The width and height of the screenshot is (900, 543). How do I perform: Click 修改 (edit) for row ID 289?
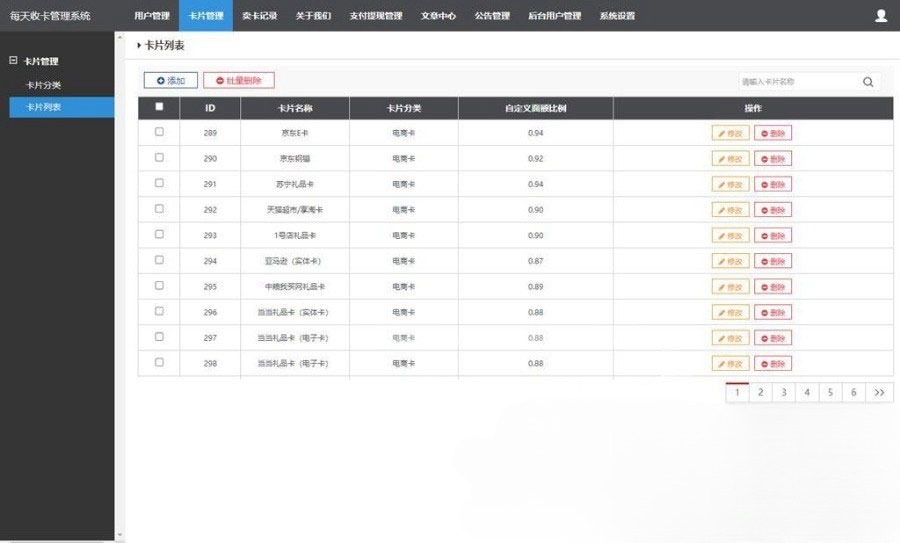(730, 133)
